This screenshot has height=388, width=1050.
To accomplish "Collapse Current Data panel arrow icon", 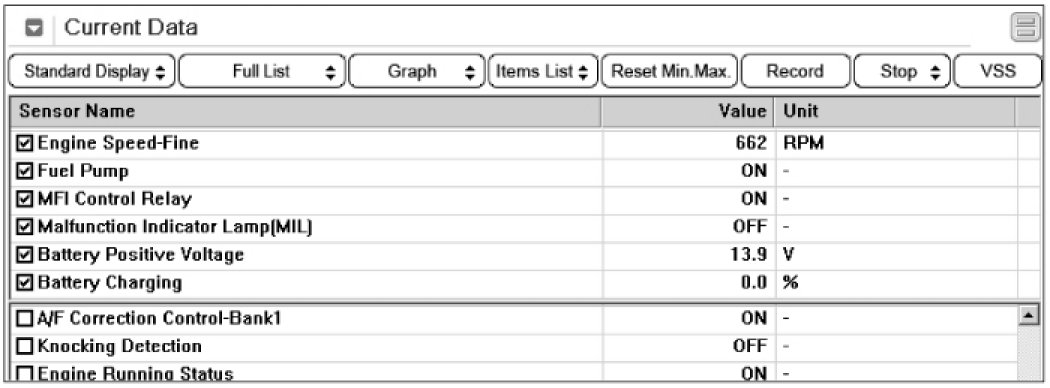I will pos(34,28).
